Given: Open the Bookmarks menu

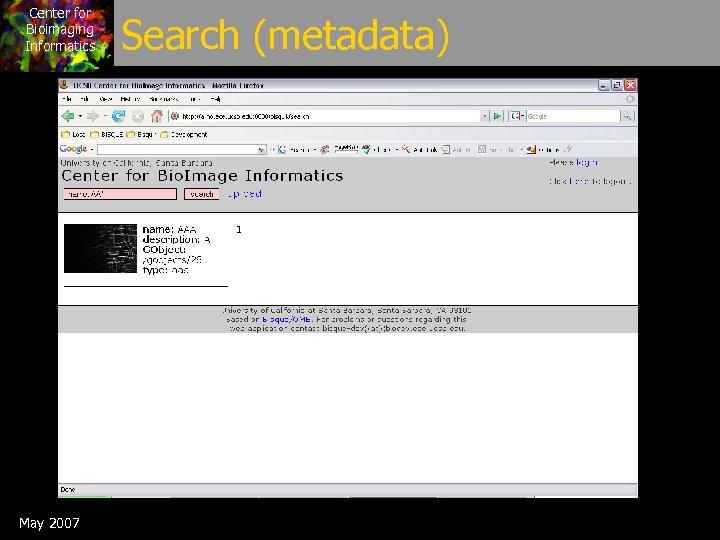Looking at the screenshot, I should 163,99.
